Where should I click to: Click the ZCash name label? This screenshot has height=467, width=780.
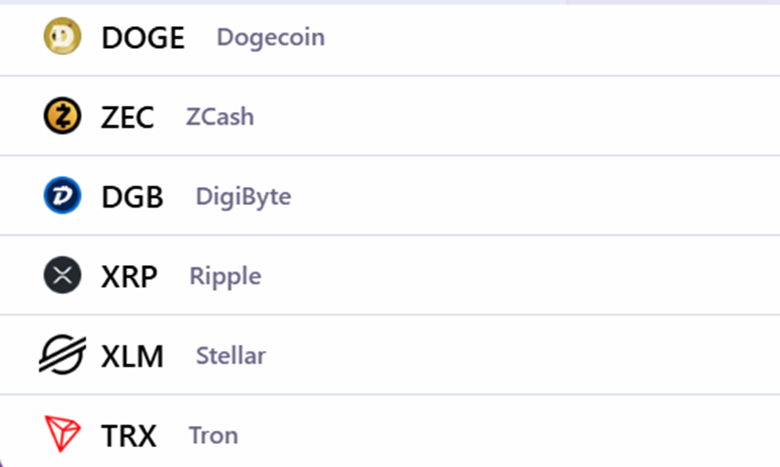pos(220,117)
